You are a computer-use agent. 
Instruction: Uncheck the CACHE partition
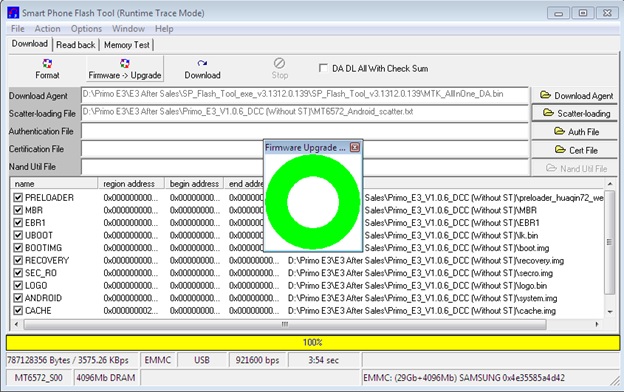tap(18, 310)
